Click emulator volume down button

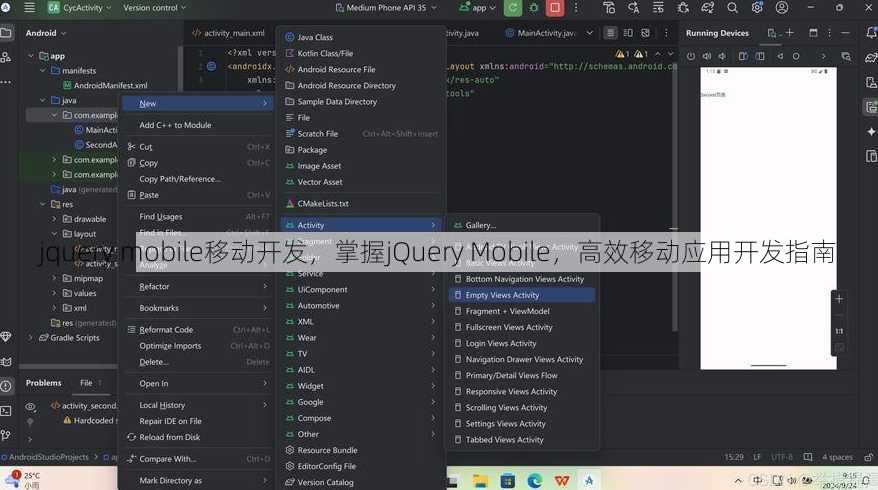(722, 56)
